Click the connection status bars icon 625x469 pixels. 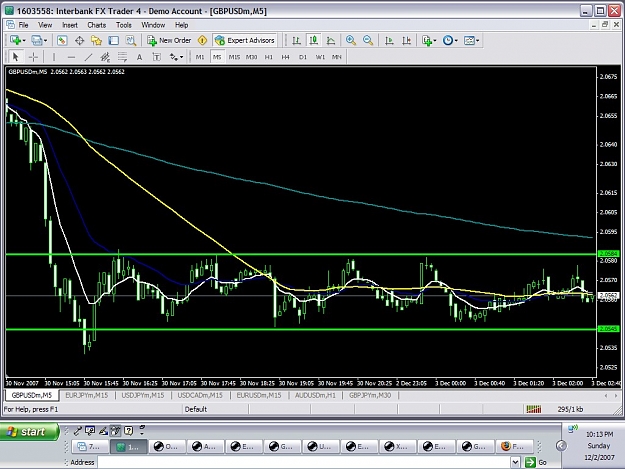[534, 409]
